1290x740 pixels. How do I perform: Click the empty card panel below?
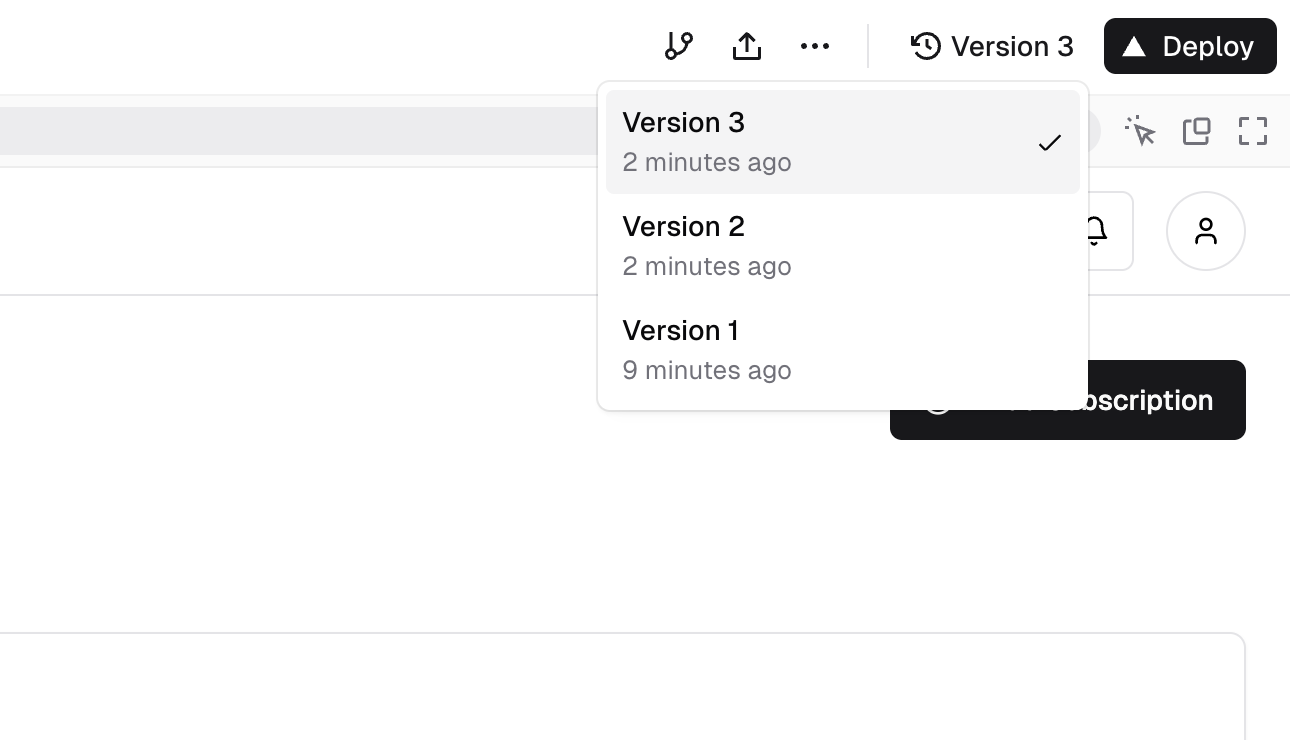click(x=622, y=687)
